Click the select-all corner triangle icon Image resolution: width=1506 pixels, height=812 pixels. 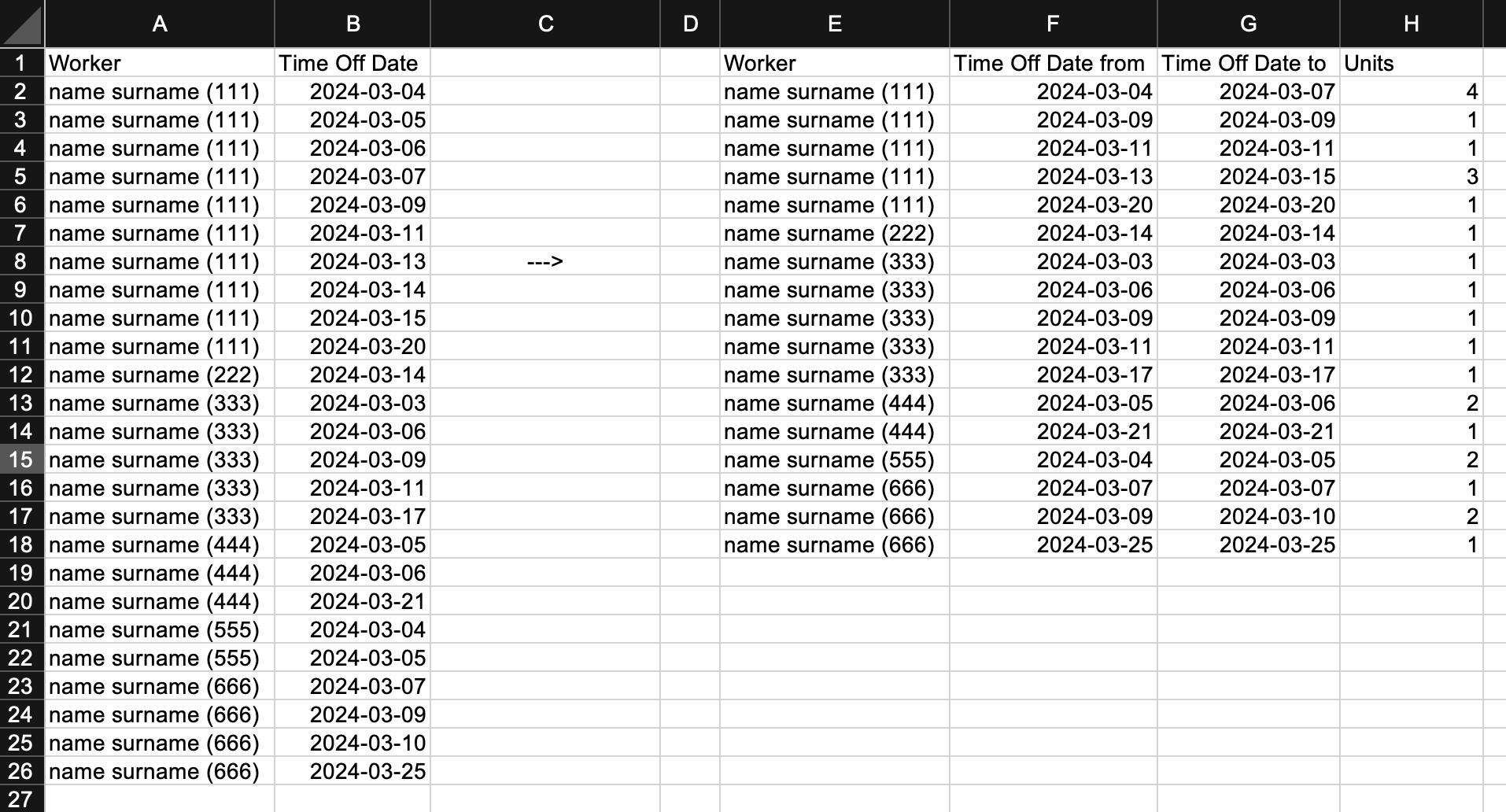22,24
